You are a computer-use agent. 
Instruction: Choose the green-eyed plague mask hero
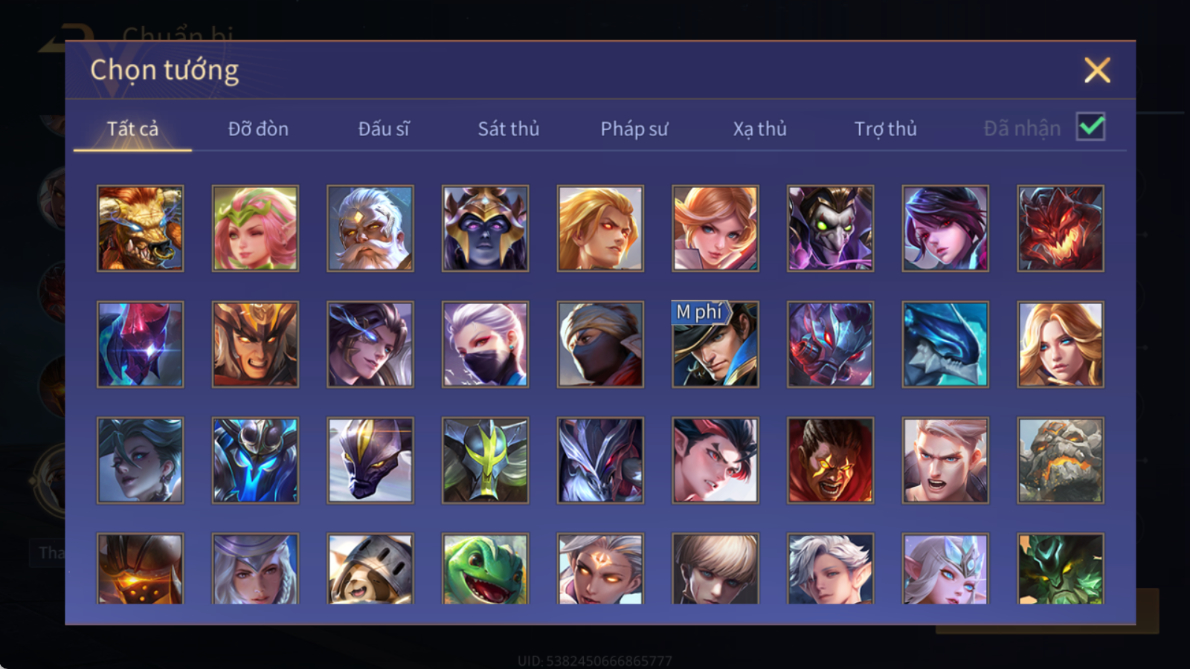coord(830,228)
